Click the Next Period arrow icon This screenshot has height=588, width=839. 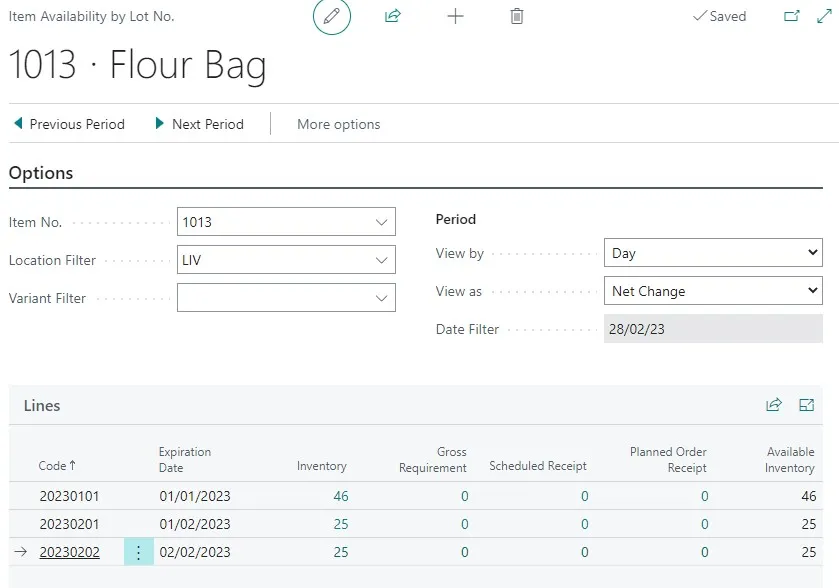pos(159,124)
